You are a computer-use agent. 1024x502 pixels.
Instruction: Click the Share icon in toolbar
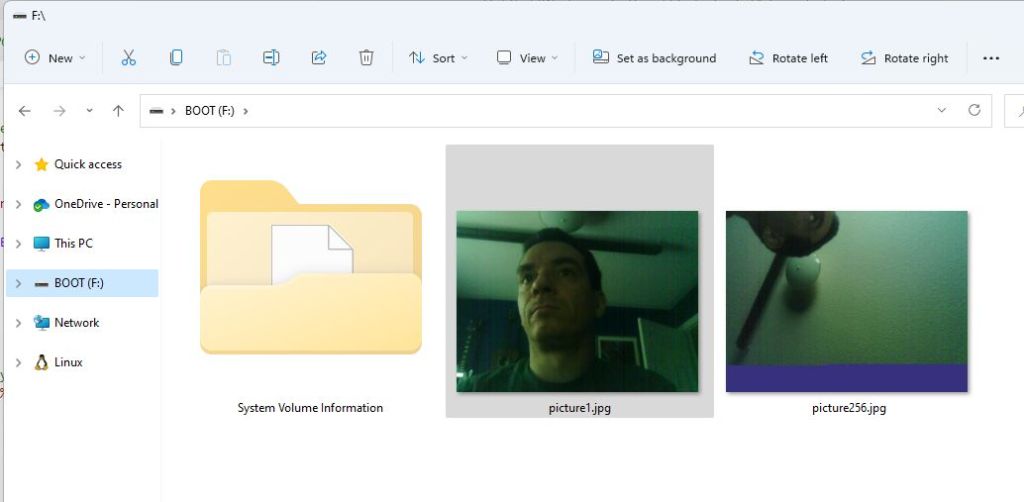[319, 57]
